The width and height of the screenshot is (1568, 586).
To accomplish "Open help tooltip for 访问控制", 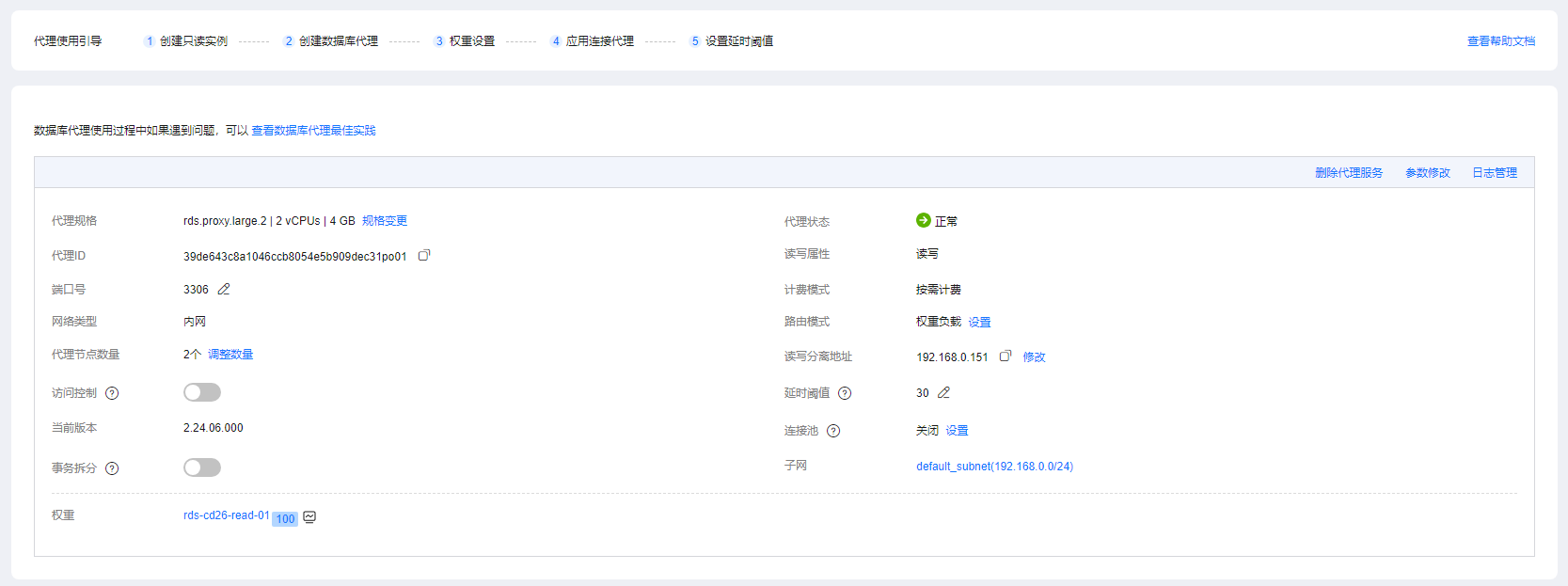I will pyautogui.click(x=112, y=393).
